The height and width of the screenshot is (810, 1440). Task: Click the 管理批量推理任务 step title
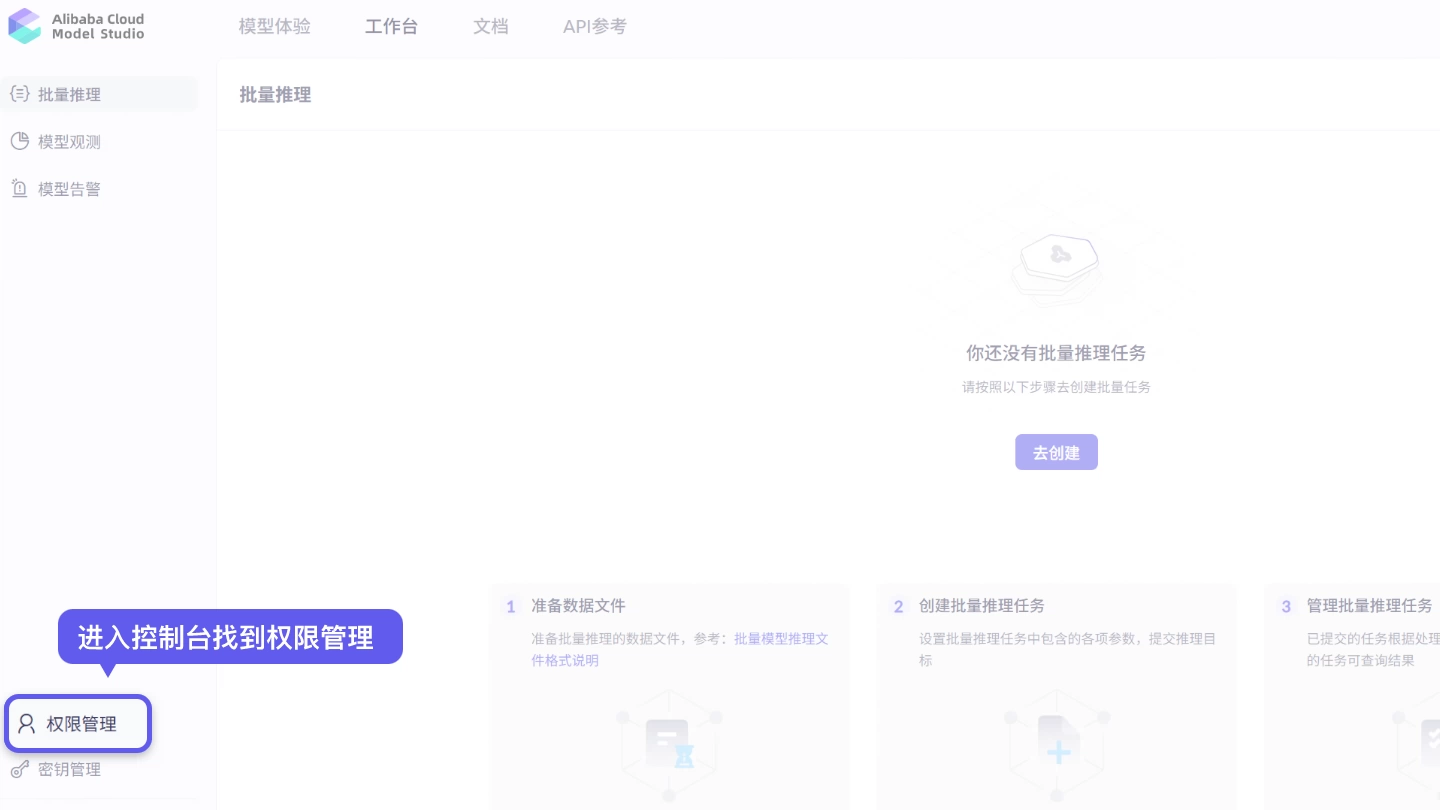tap(1370, 606)
